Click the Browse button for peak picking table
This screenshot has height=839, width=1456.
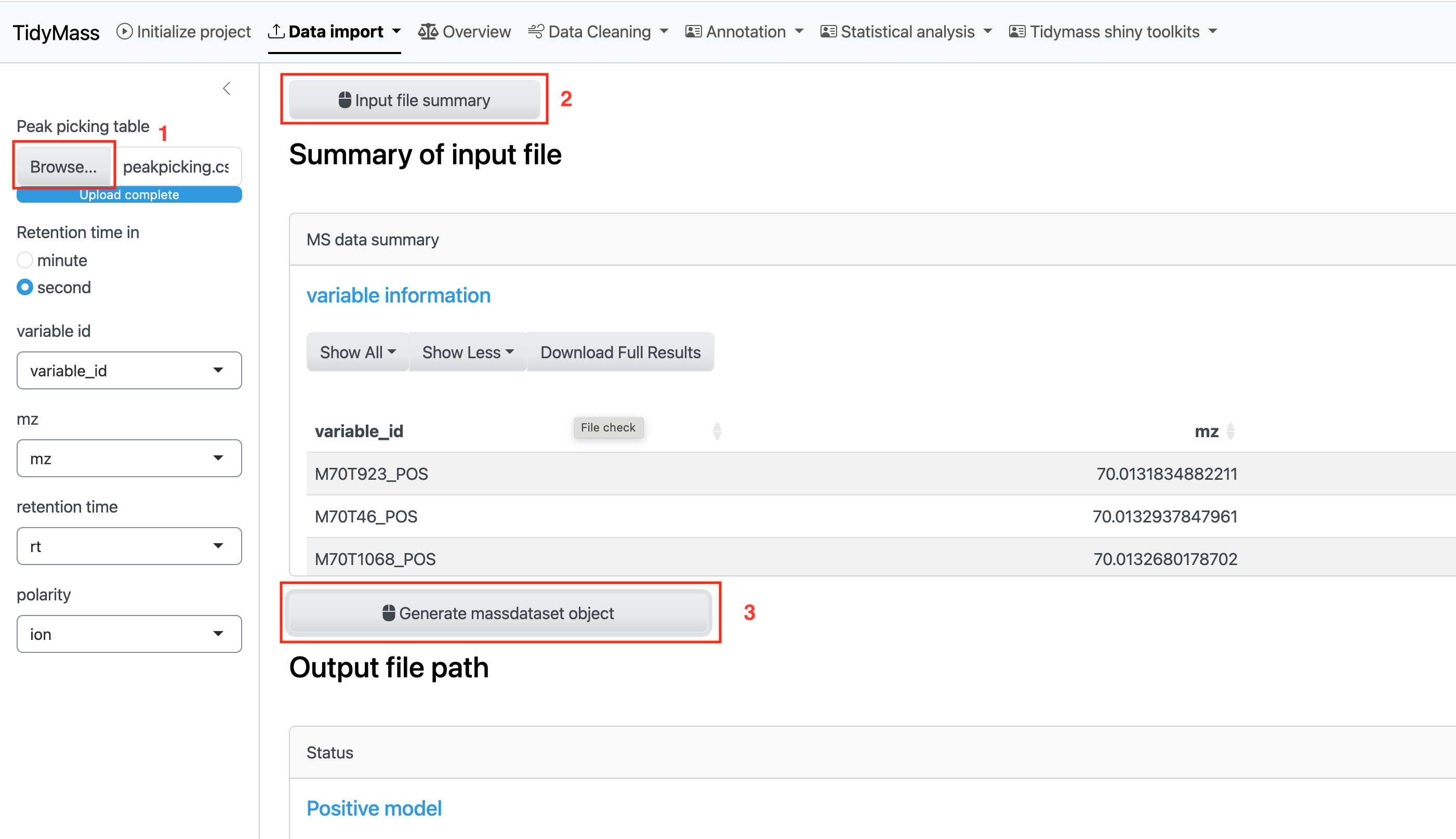[x=63, y=166]
